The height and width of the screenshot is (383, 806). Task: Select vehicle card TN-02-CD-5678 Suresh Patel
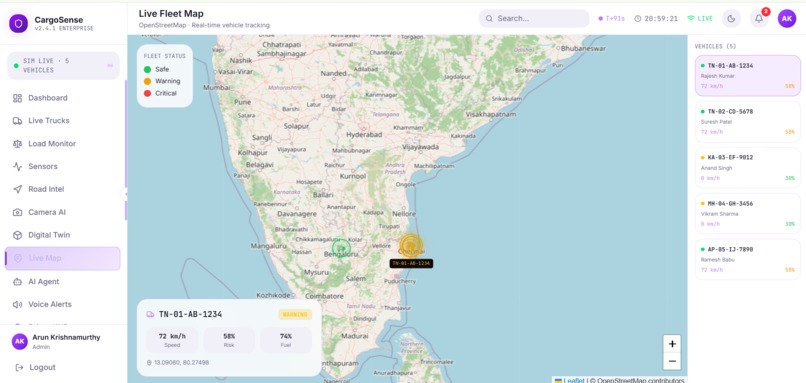[747, 121]
